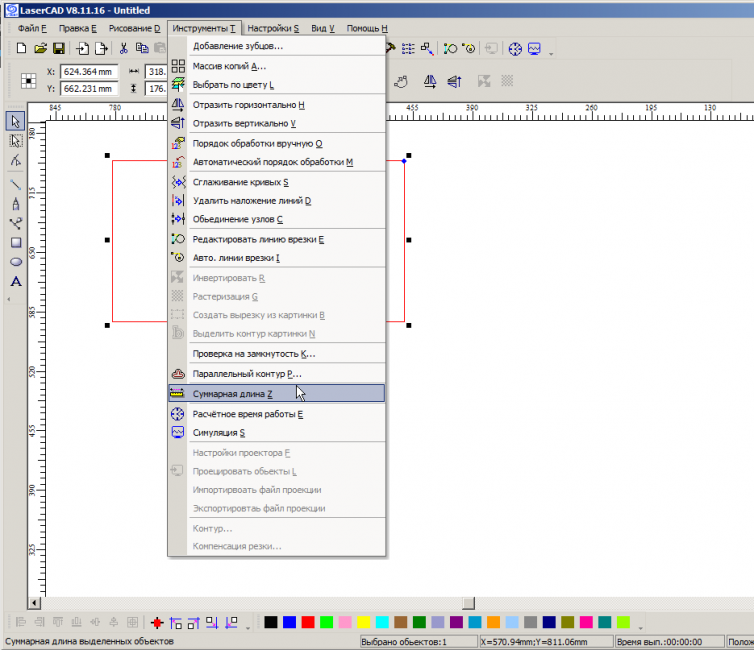
Task: Select Массив копий from the menu
Action: (x=229, y=66)
